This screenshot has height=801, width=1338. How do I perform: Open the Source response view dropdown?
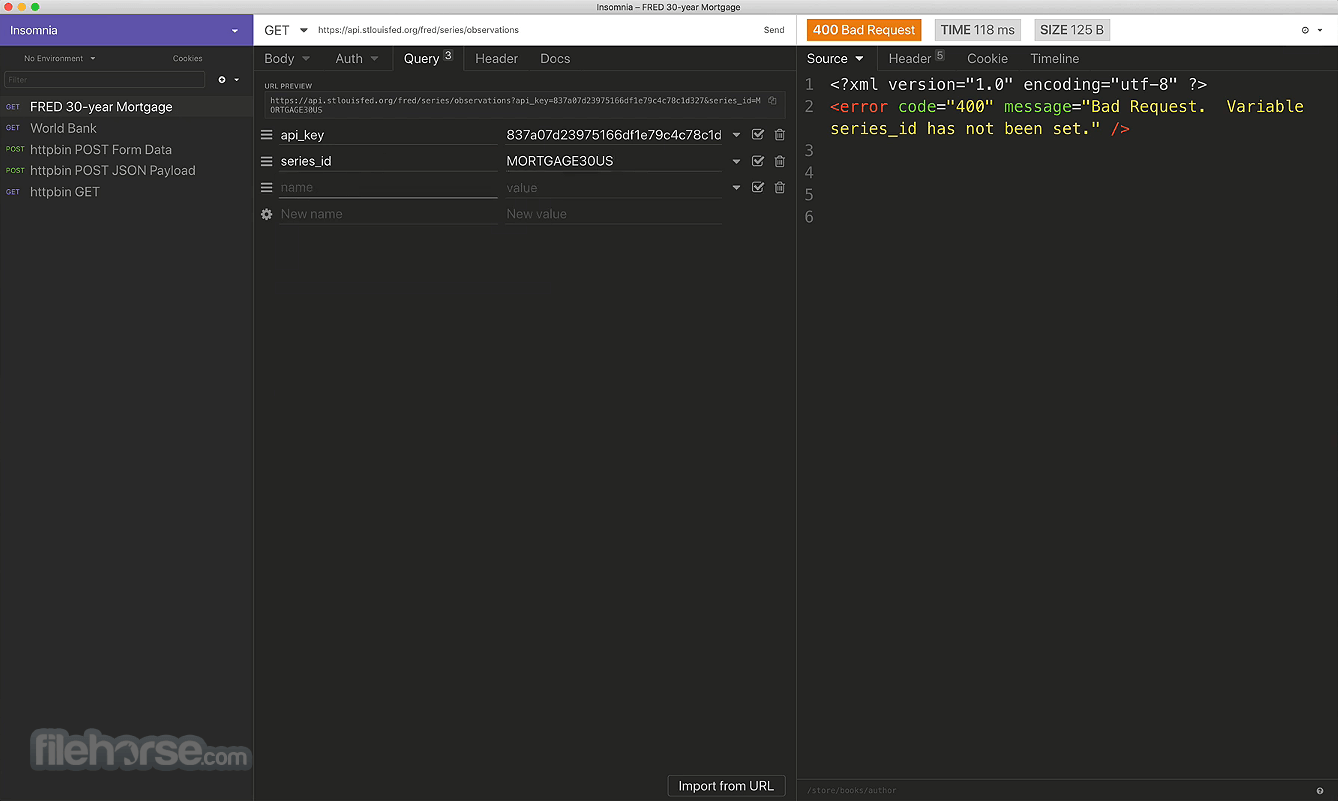pyautogui.click(x=835, y=59)
